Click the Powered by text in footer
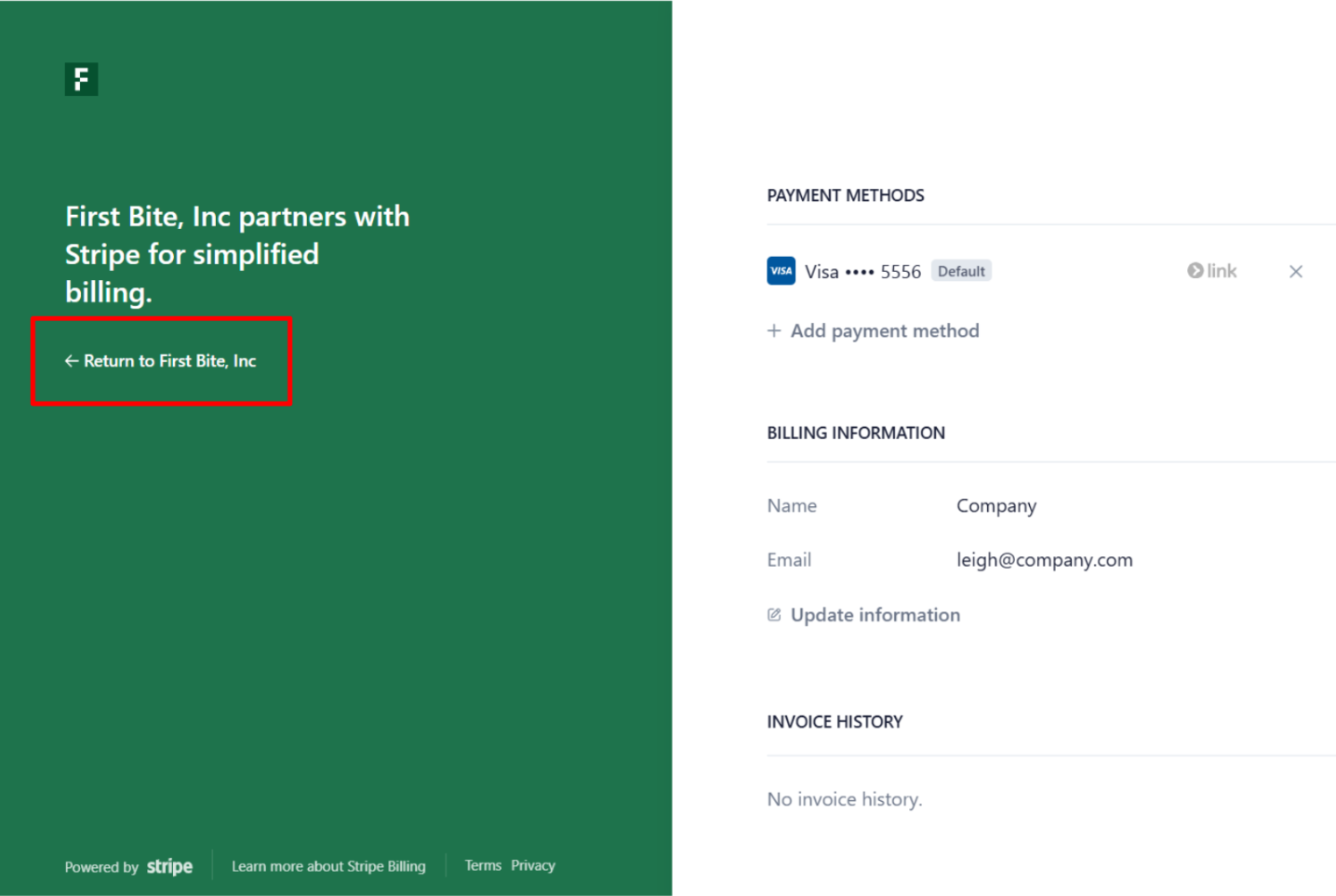 (101, 867)
